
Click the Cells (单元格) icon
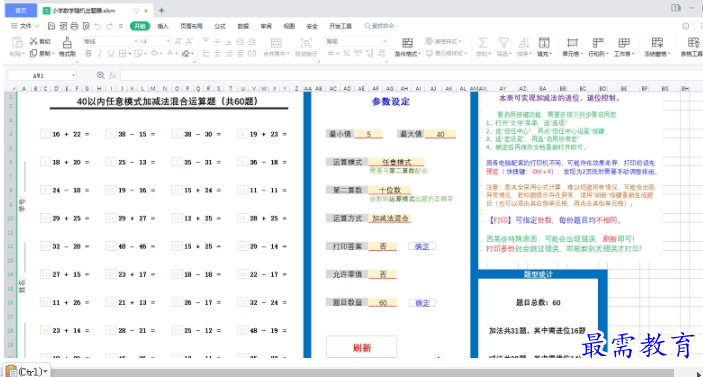tap(572, 43)
